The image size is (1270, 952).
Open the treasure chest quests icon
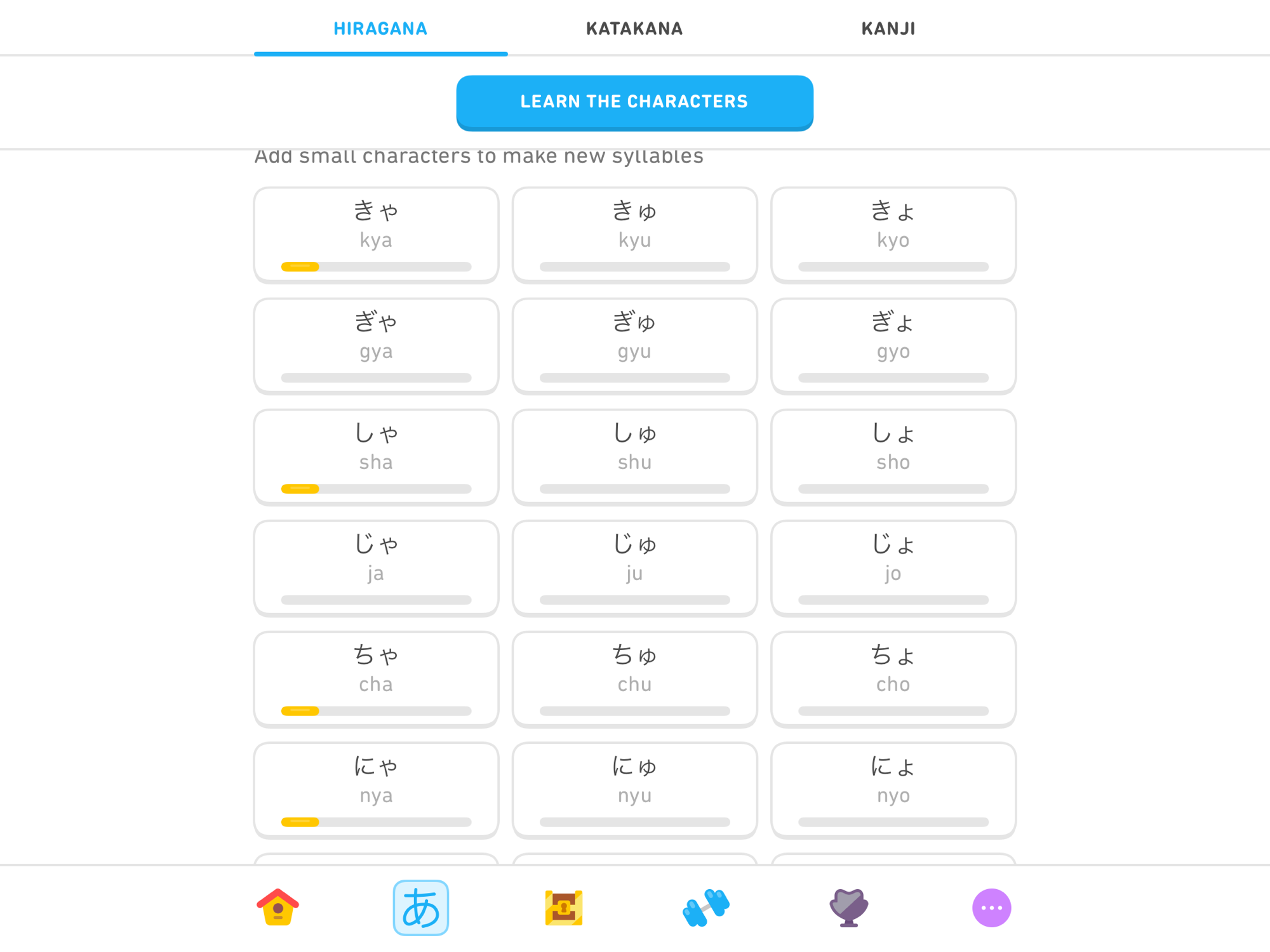pyautogui.click(x=563, y=908)
